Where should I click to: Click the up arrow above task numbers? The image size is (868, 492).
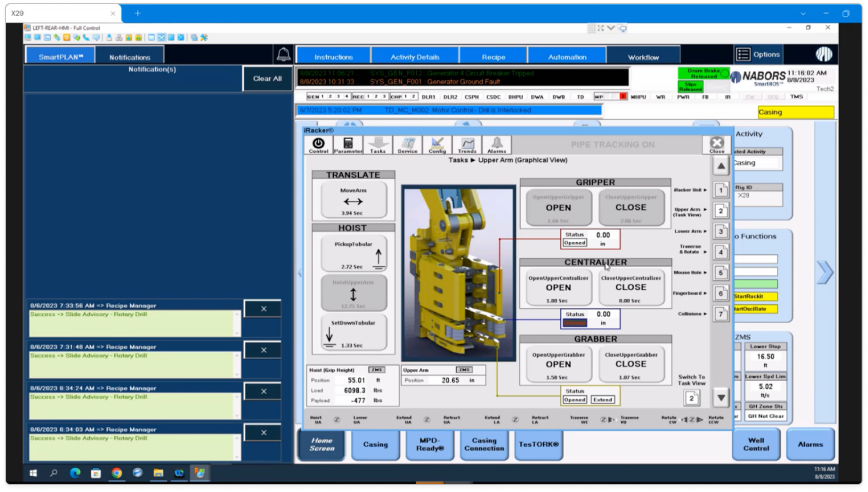(x=721, y=165)
